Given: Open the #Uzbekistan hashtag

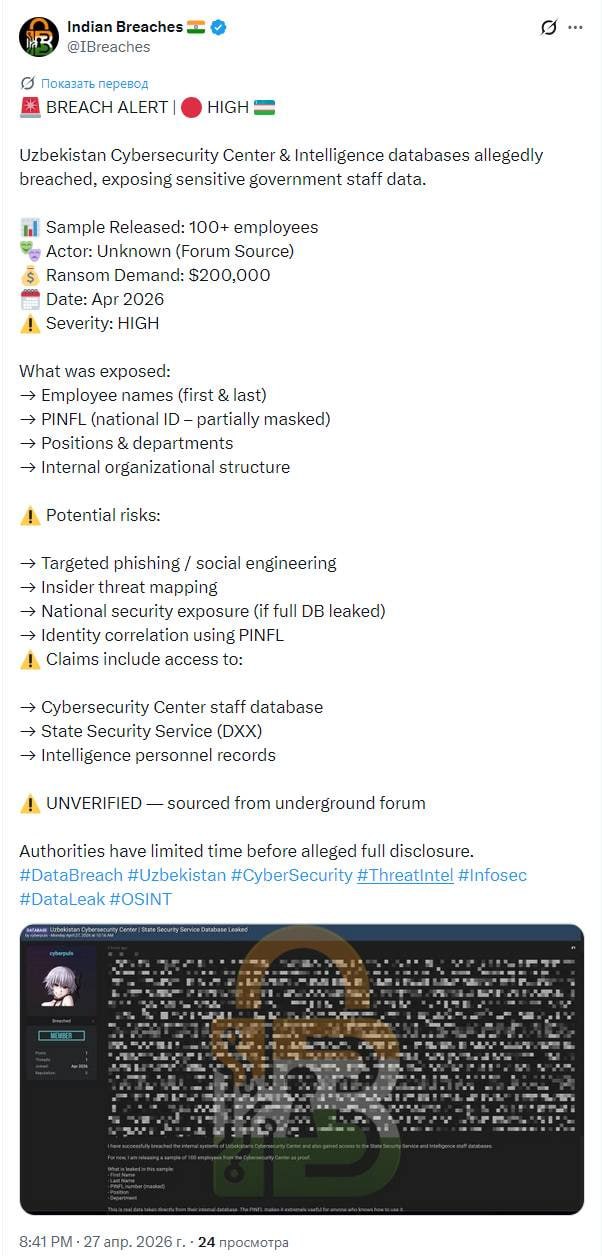Looking at the screenshot, I should coord(176,875).
